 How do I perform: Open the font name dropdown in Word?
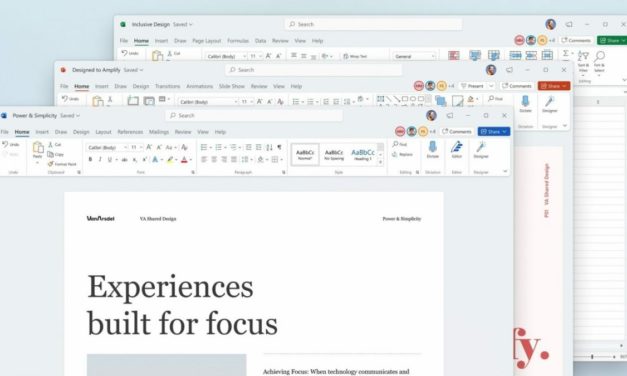pyautogui.click(x=125, y=148)
